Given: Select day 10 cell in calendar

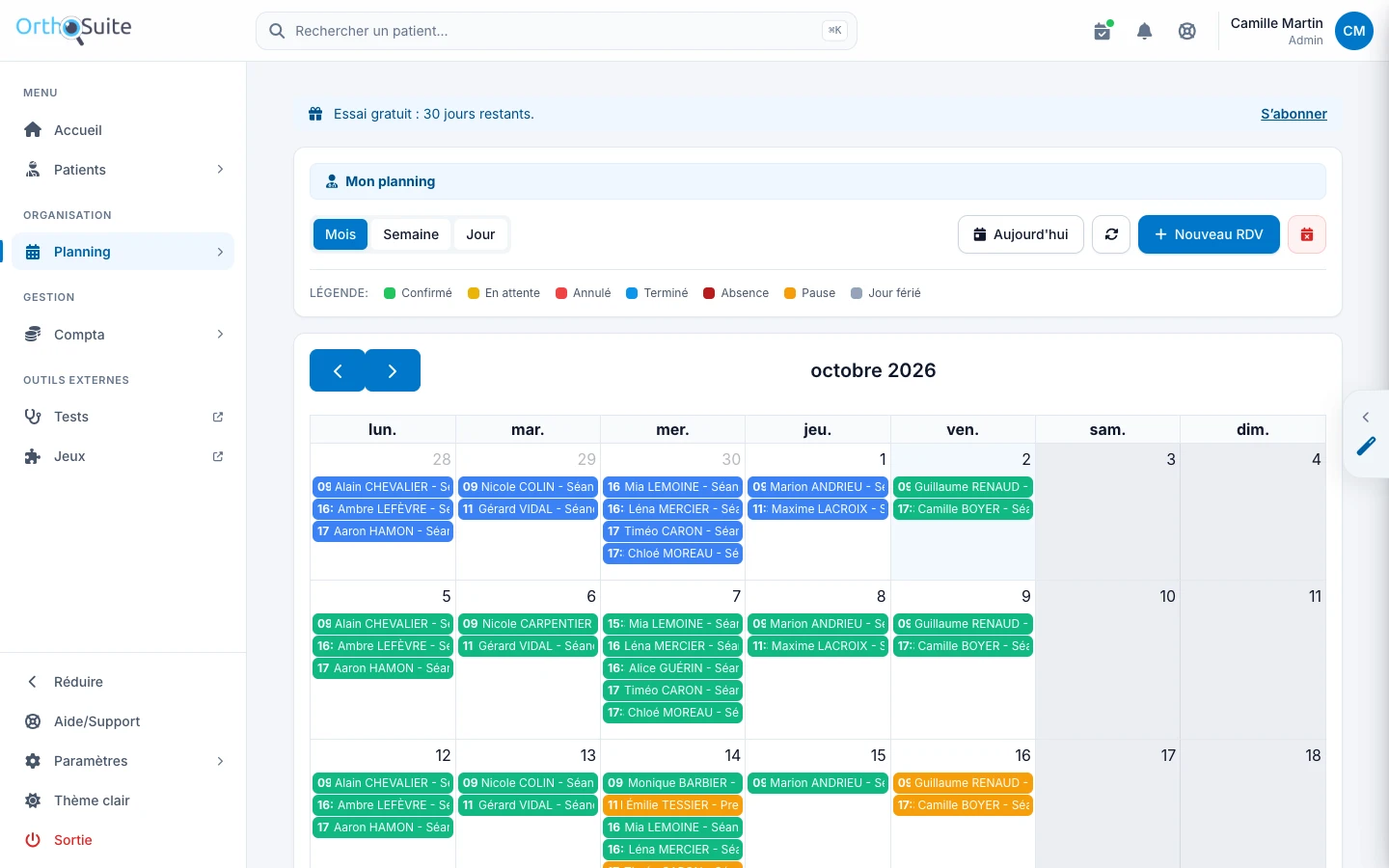Looking at the screenshot, I should (1107, 660).
